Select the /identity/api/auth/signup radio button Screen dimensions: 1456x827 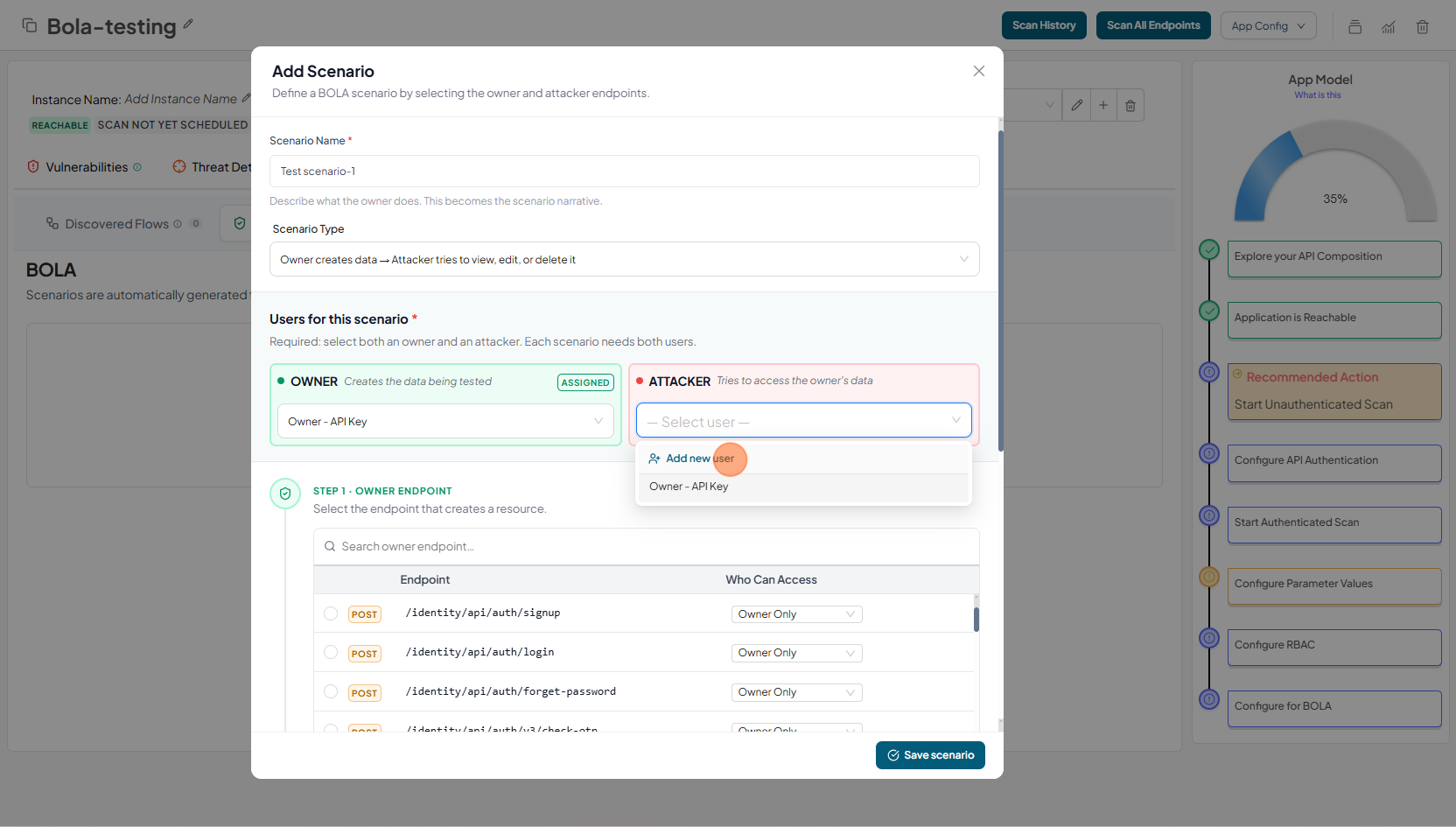[x=331, y=613]
